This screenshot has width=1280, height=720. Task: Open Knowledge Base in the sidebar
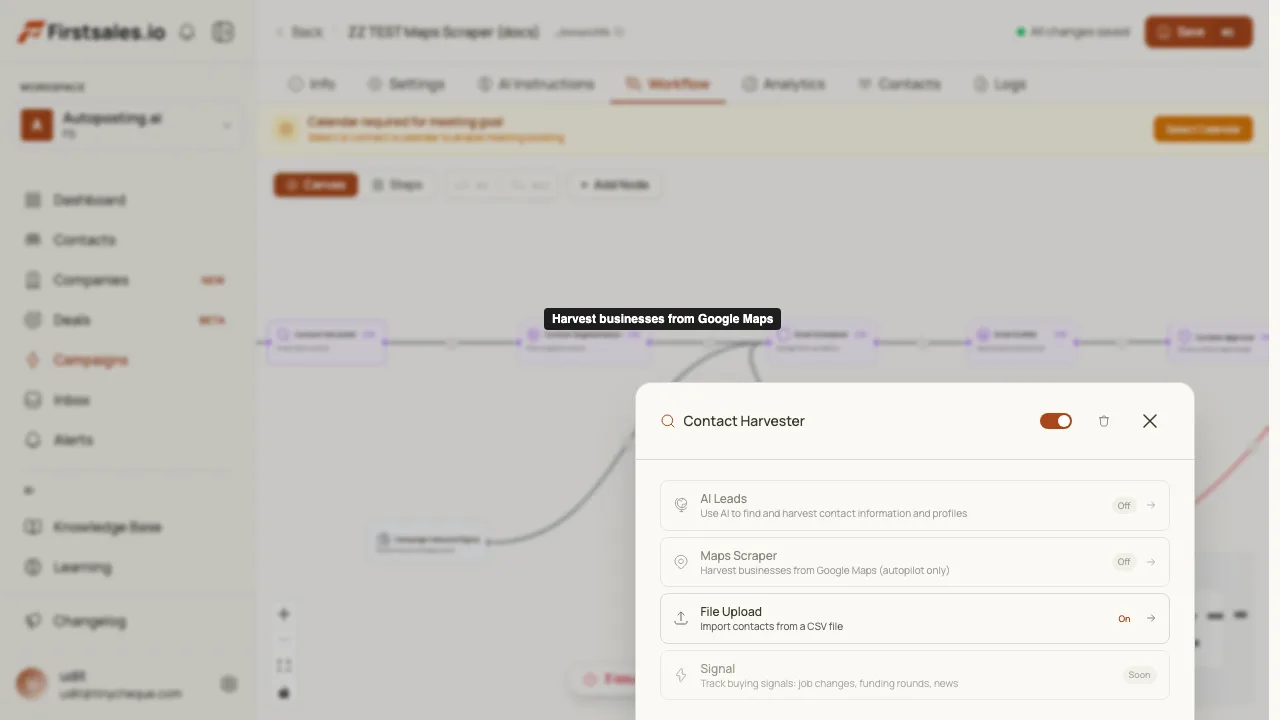point(127,527)
